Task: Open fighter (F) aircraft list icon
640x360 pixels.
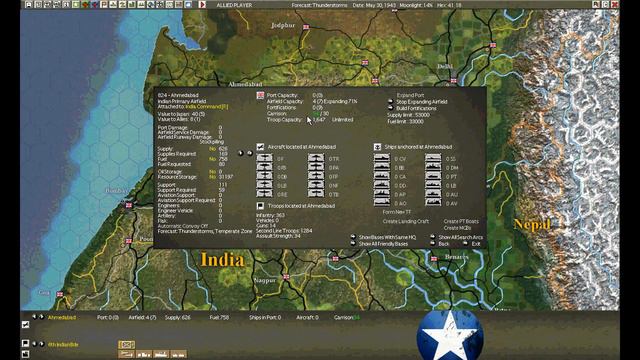Action: (x=264, y=158)
